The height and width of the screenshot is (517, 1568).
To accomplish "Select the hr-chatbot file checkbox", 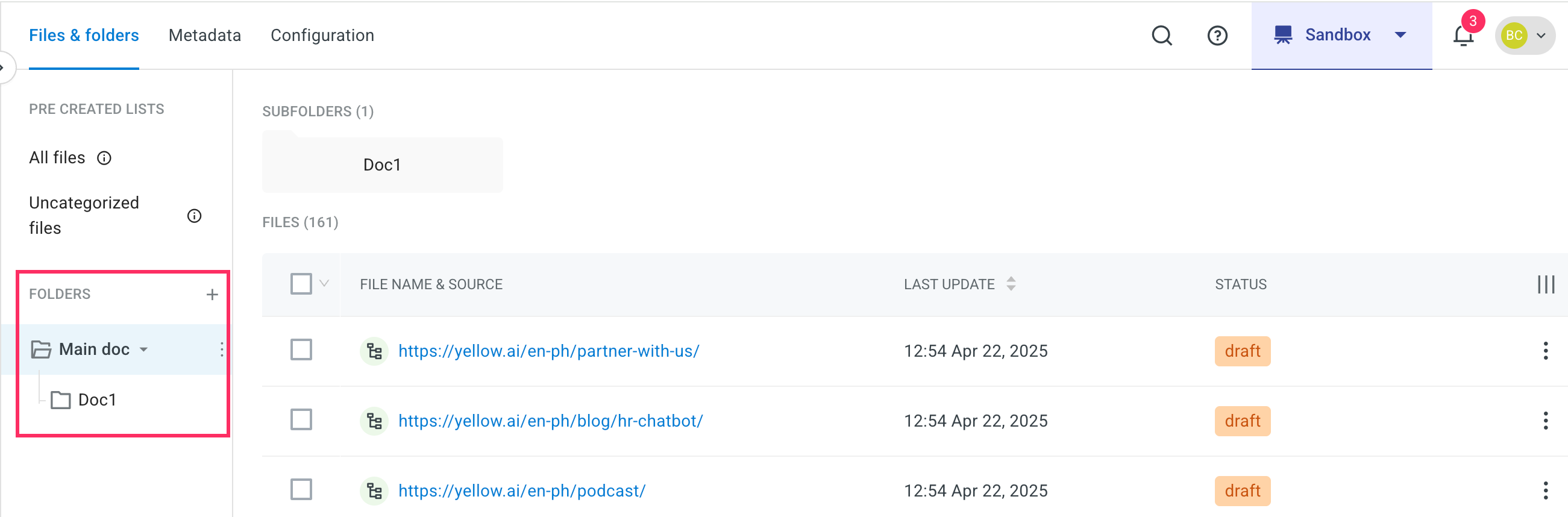I will 301,420.
